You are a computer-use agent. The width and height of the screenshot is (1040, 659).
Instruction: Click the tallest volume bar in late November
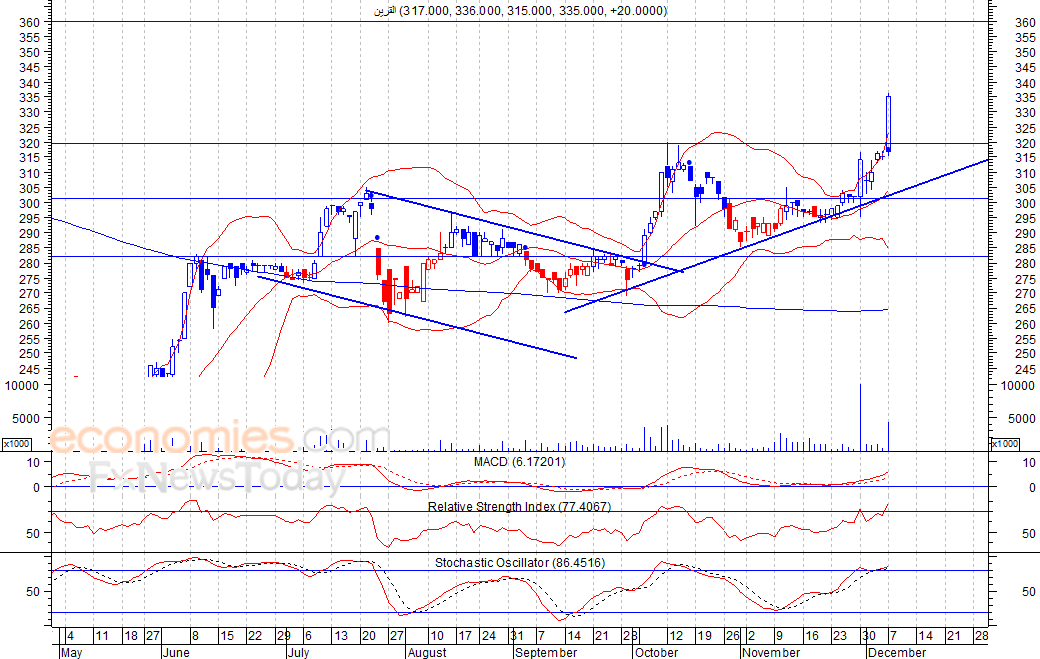(x=860, y=417)
